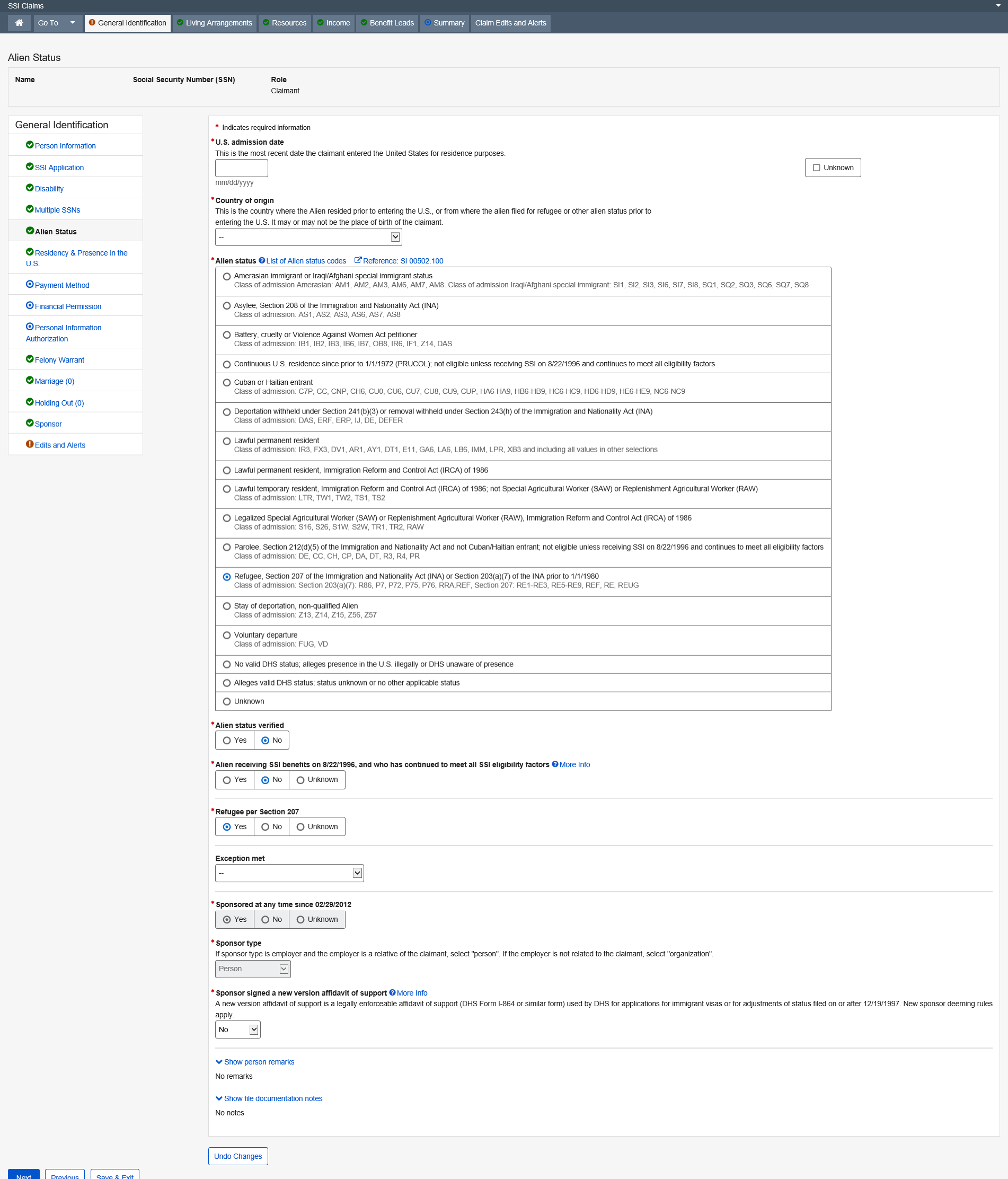Switch to the Living Arrangements tab
1008x1179 pixels.
tap(215, 23)
